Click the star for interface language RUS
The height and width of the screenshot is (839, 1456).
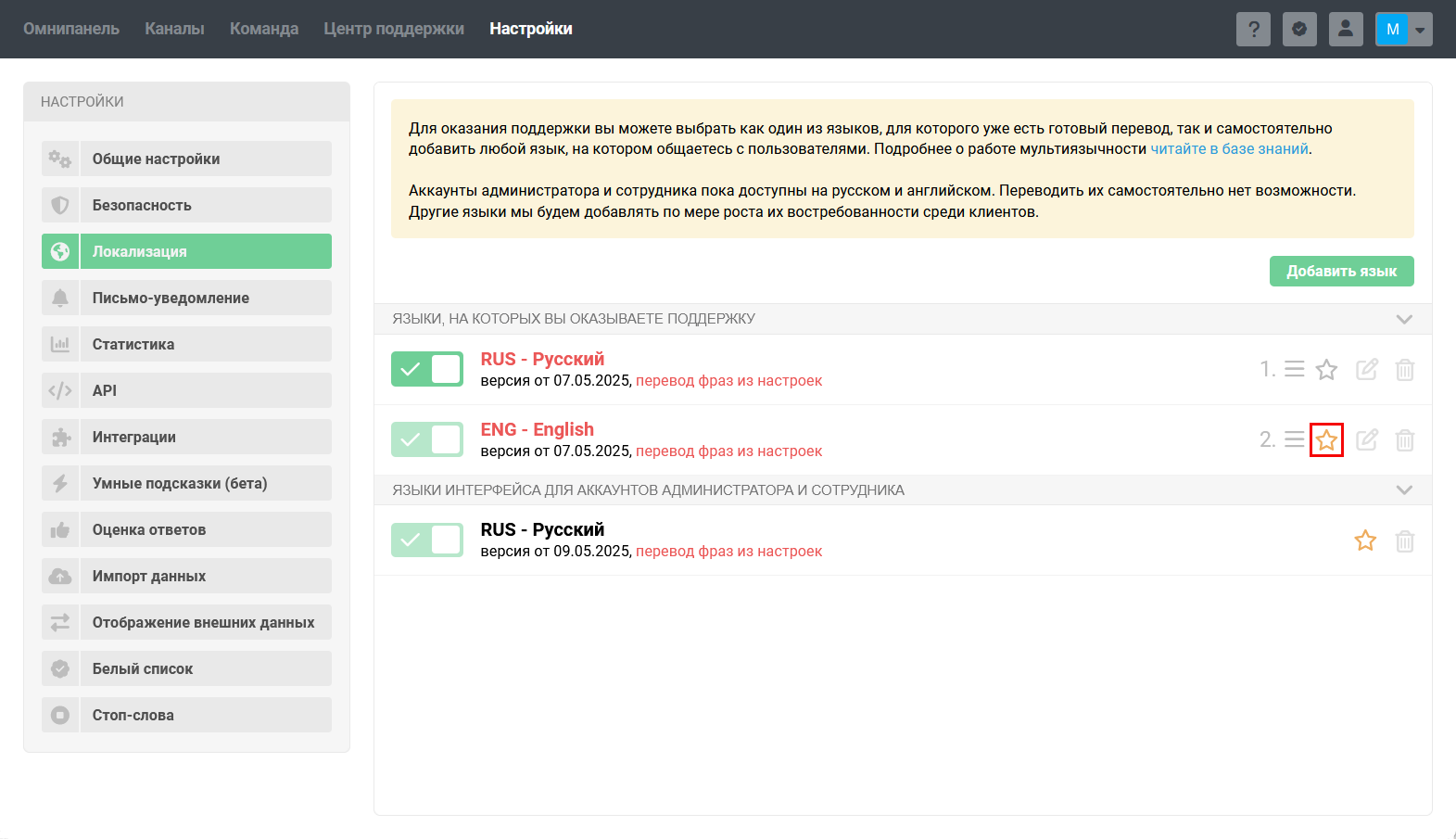pos(1365,540)
